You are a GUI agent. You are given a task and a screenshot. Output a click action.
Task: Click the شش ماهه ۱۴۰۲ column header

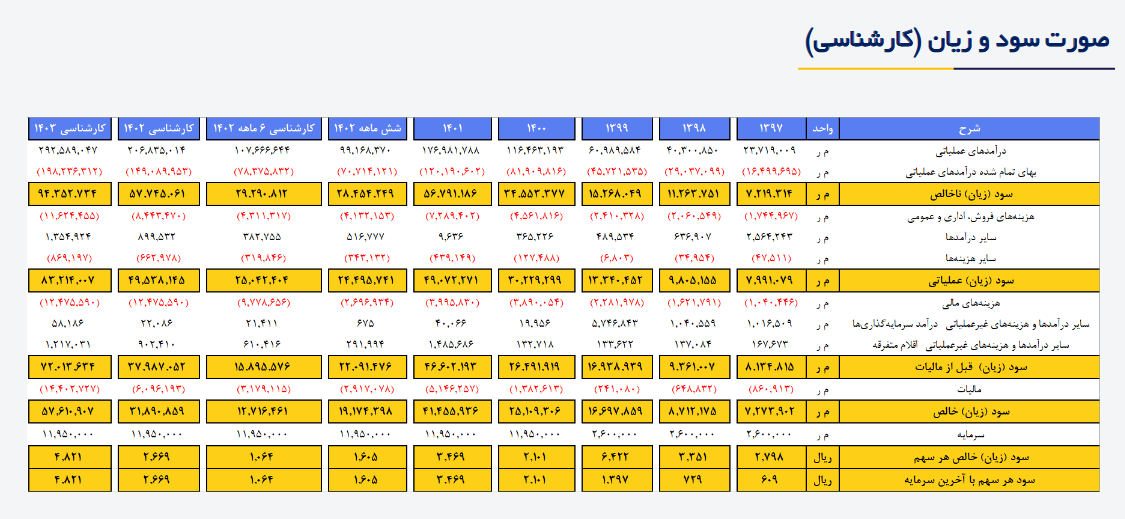point(367,128)
